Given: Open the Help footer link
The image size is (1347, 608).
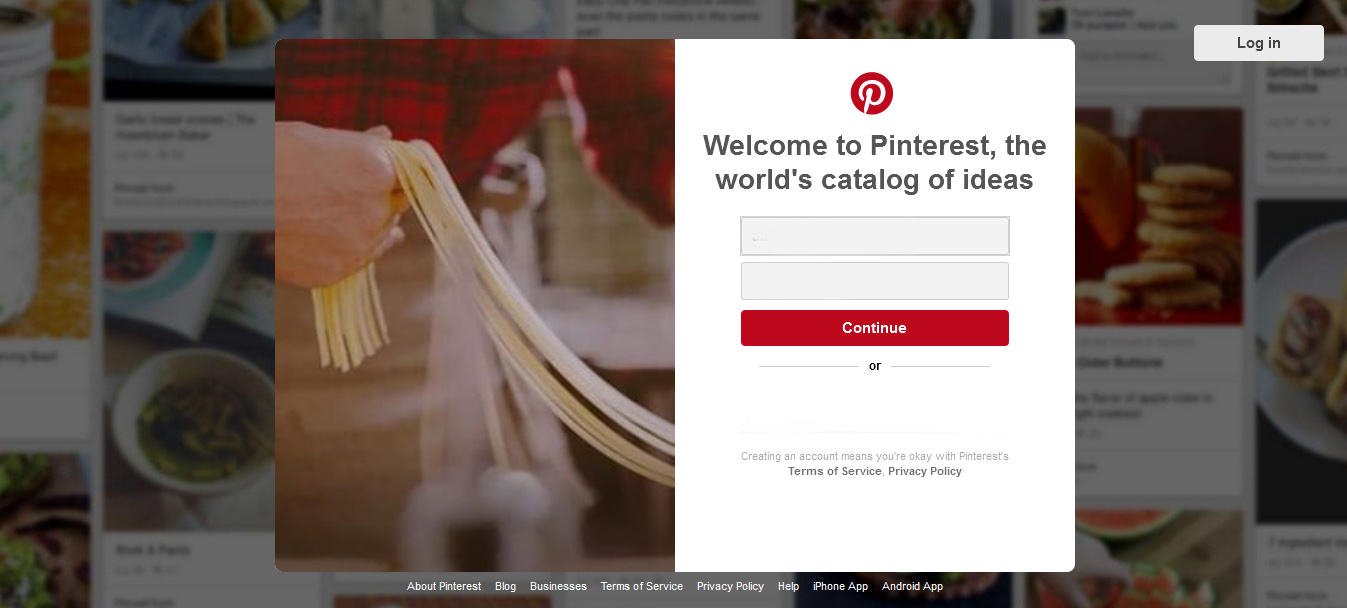Looking at the screenshot, I should 788,586.
